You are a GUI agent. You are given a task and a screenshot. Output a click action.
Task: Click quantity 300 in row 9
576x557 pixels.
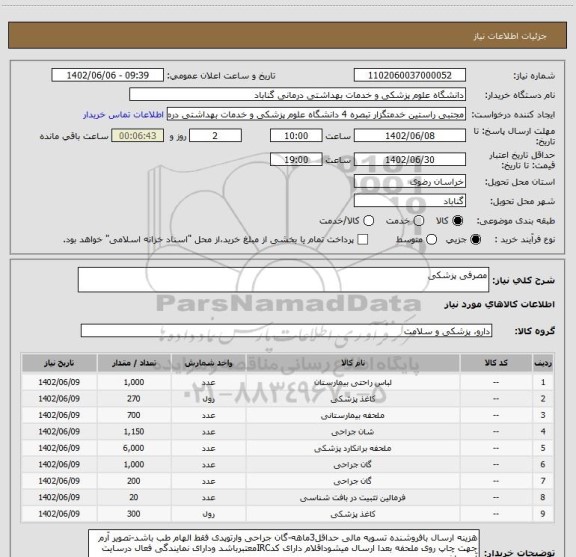pos(134,514)
